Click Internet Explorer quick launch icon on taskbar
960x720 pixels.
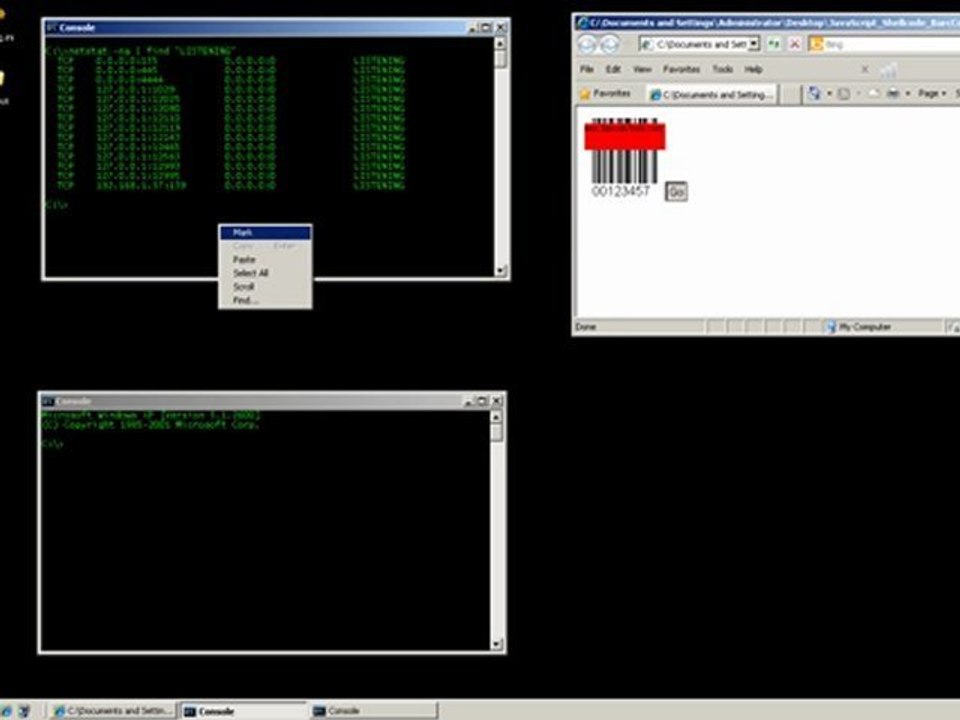[x=6, y=711]
